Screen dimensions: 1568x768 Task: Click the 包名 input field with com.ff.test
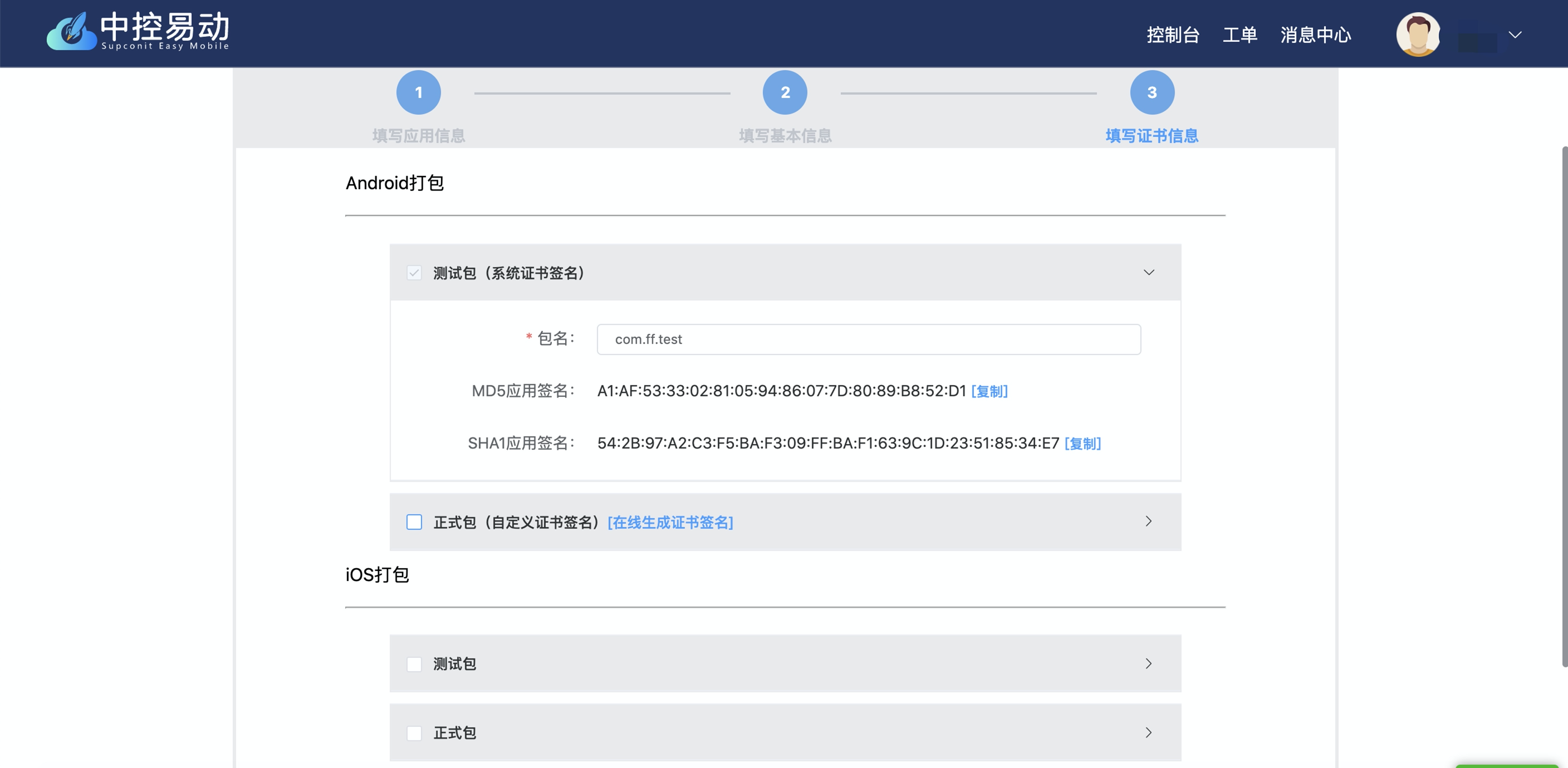pyautogui.click(x=869, y=339)
